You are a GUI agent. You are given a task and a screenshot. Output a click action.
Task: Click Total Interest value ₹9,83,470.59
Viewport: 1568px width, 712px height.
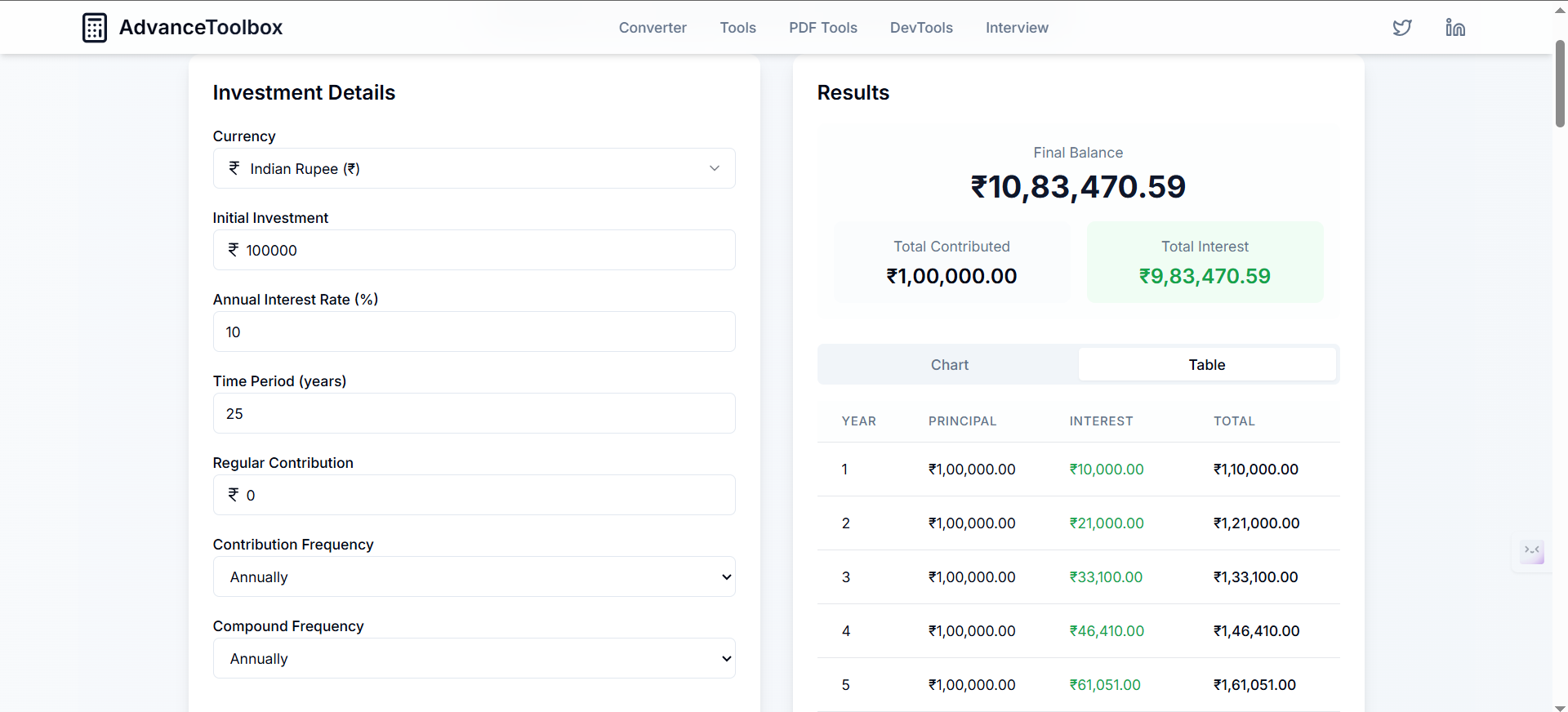pyautogui.click(x=1205, y=276)
